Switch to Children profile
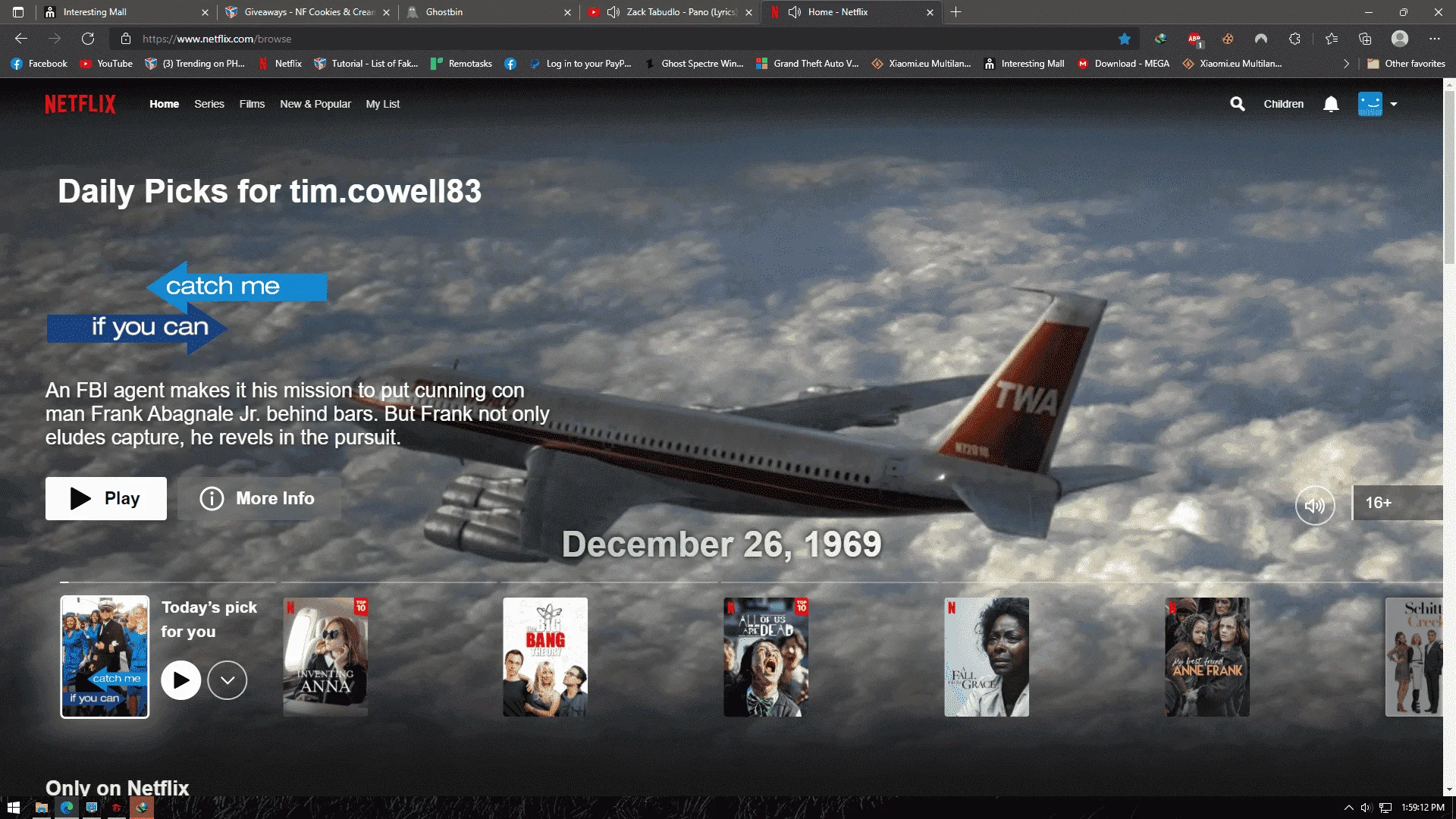The width and height of the screenshot is (1456, 819). pos(1284,104)
